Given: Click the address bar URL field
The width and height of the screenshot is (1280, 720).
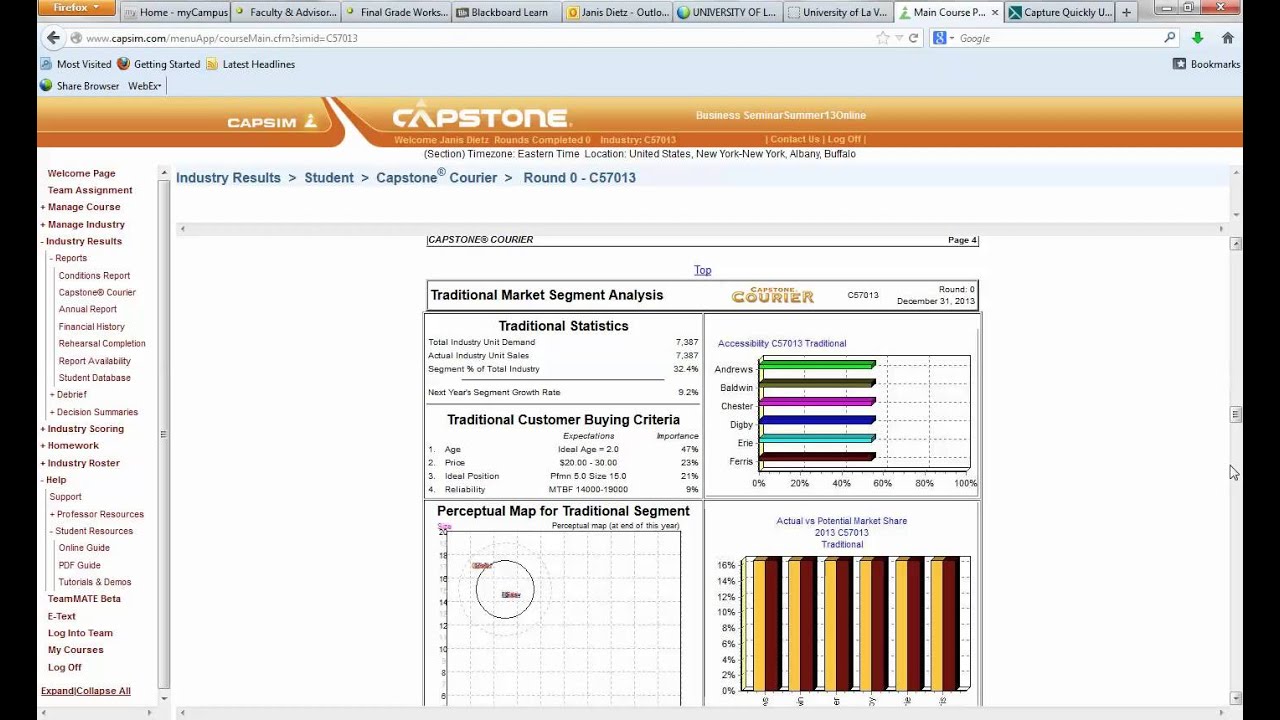Looking at the screenshot, I should point(480,38).
